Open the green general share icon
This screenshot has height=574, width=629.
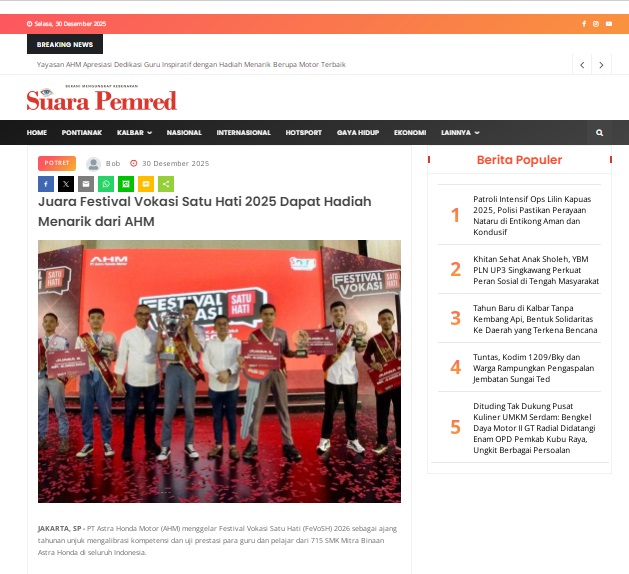coord(166,184)
